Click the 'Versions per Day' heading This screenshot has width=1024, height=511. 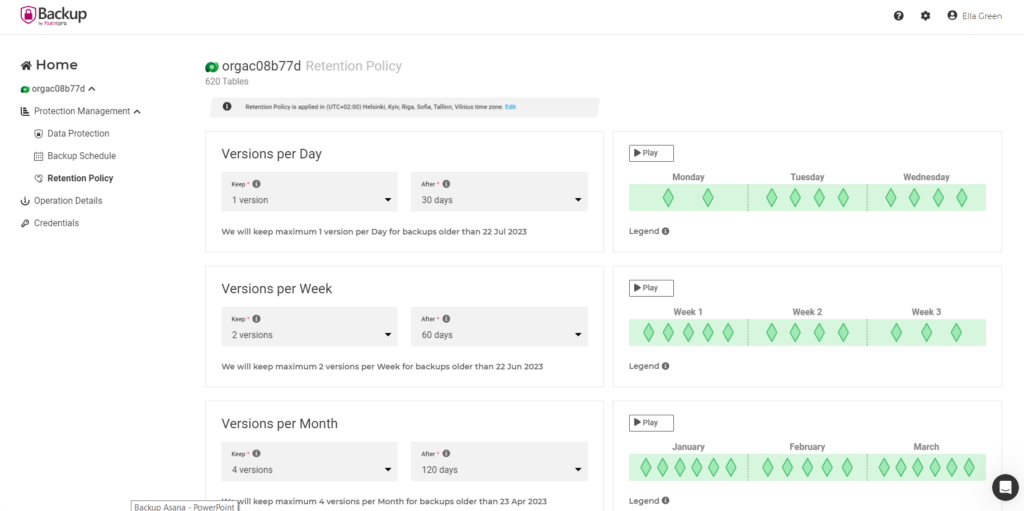click(272, 154)
